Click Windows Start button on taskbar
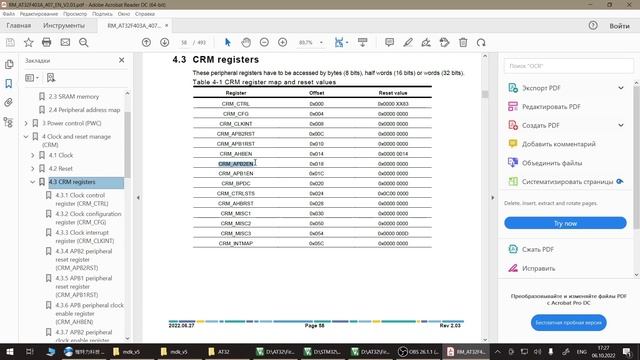Viewport: 640px width, 360px height. tap(9, 351)
